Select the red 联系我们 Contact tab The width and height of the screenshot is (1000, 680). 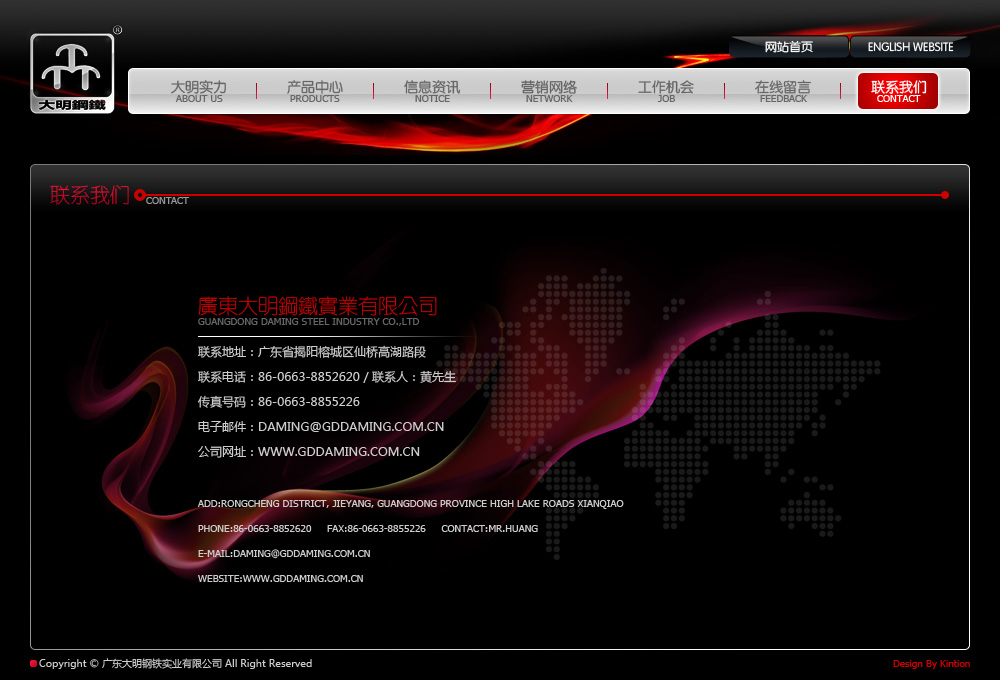[898, 91]
